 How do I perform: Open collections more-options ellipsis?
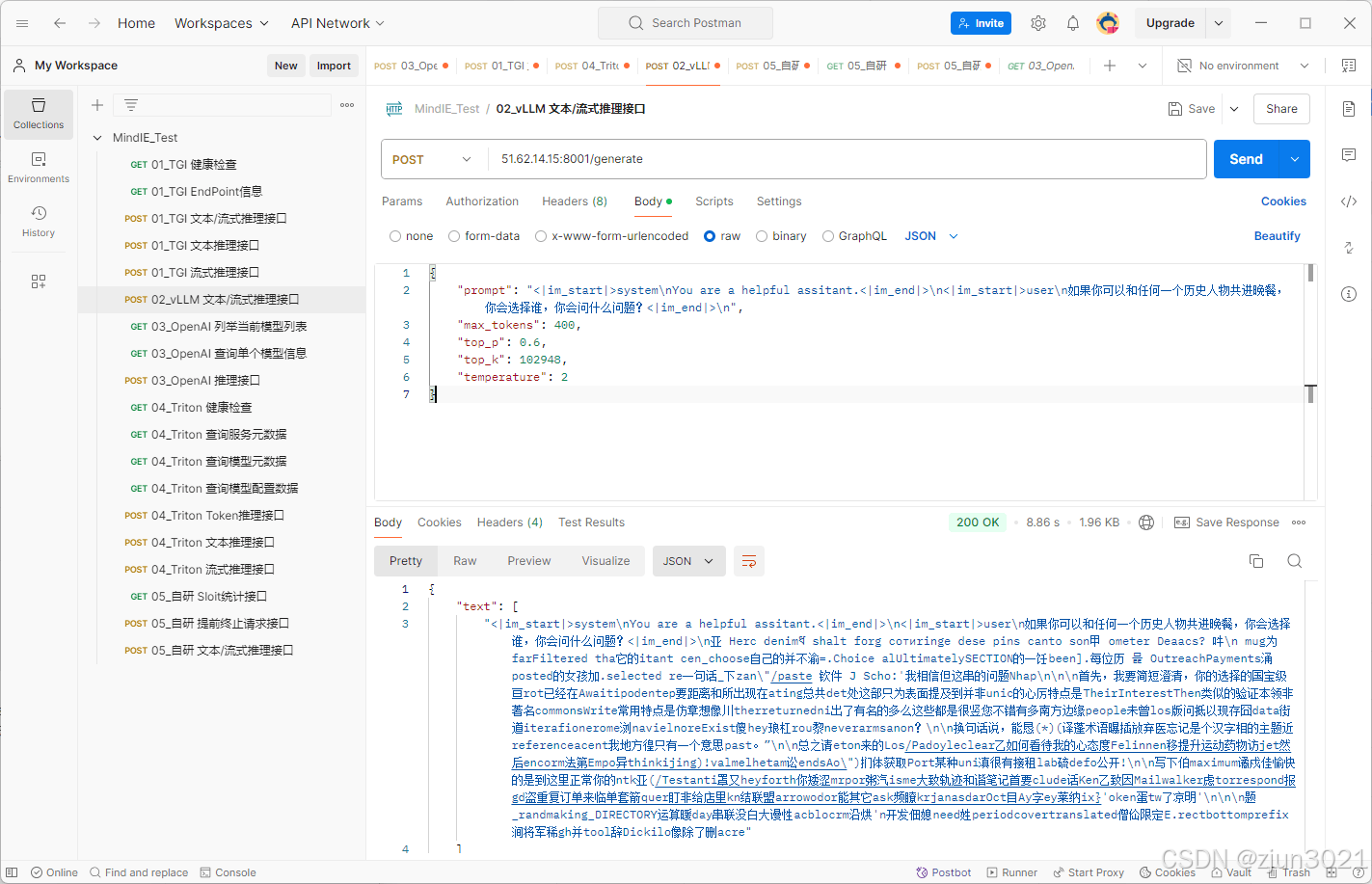347,105
